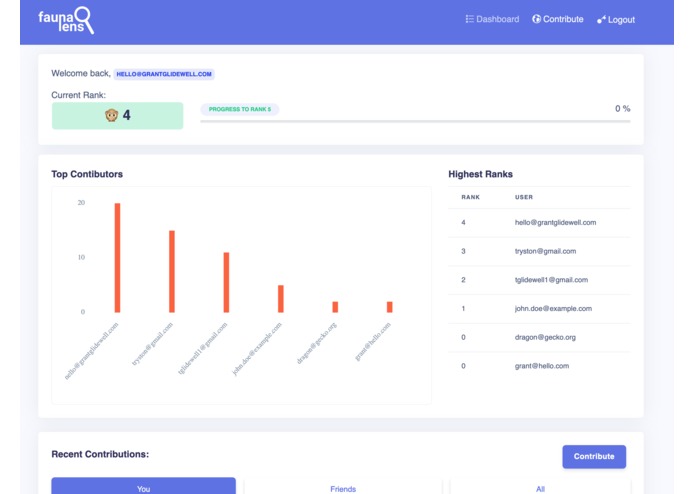Click the HELLO@GRANTGLIDEWELL.COM email badge

(x=164, y=74)
